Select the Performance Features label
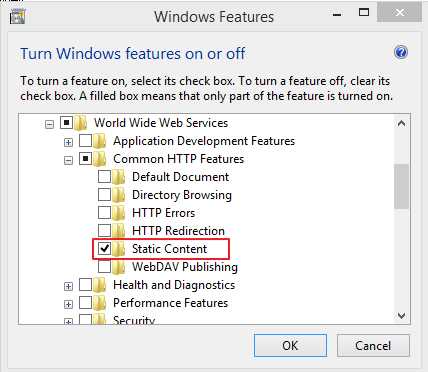Viewport: 428px width, 372px height. point(170,303)
